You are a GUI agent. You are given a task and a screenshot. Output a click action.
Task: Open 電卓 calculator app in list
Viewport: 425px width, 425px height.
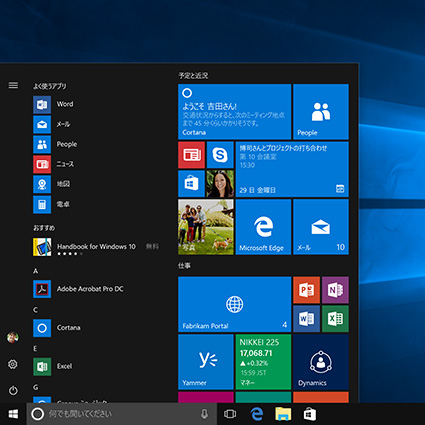click(x=52, y=204)
